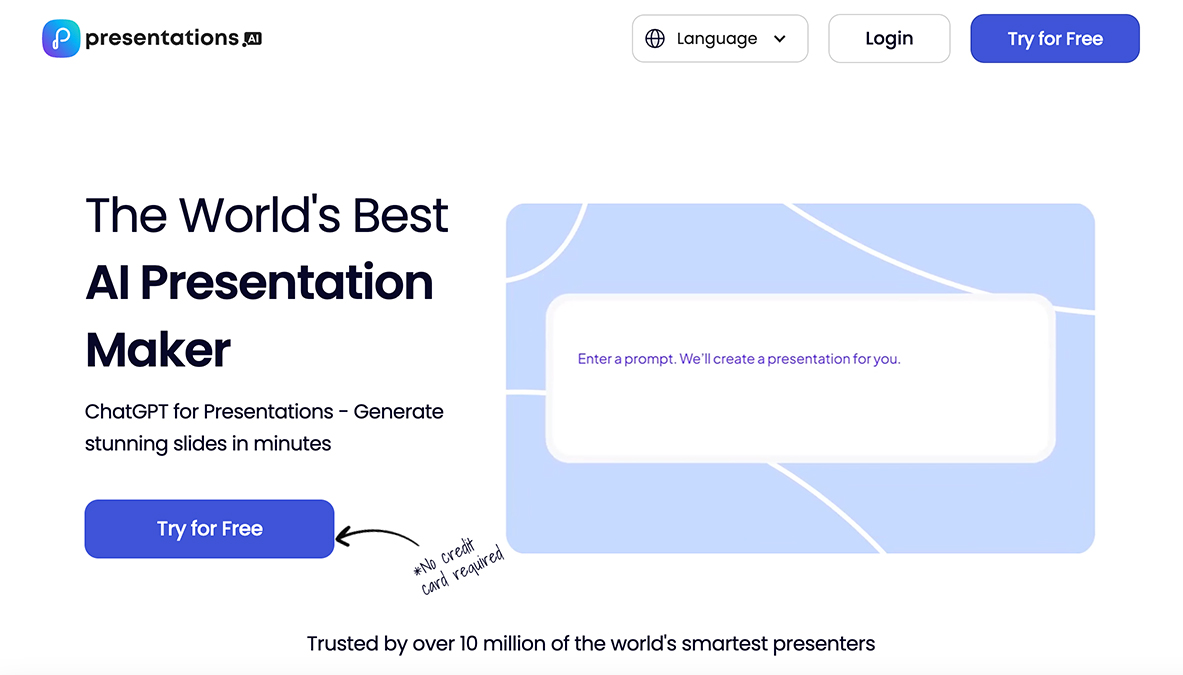Open the Language dropdown by its label

716,39
